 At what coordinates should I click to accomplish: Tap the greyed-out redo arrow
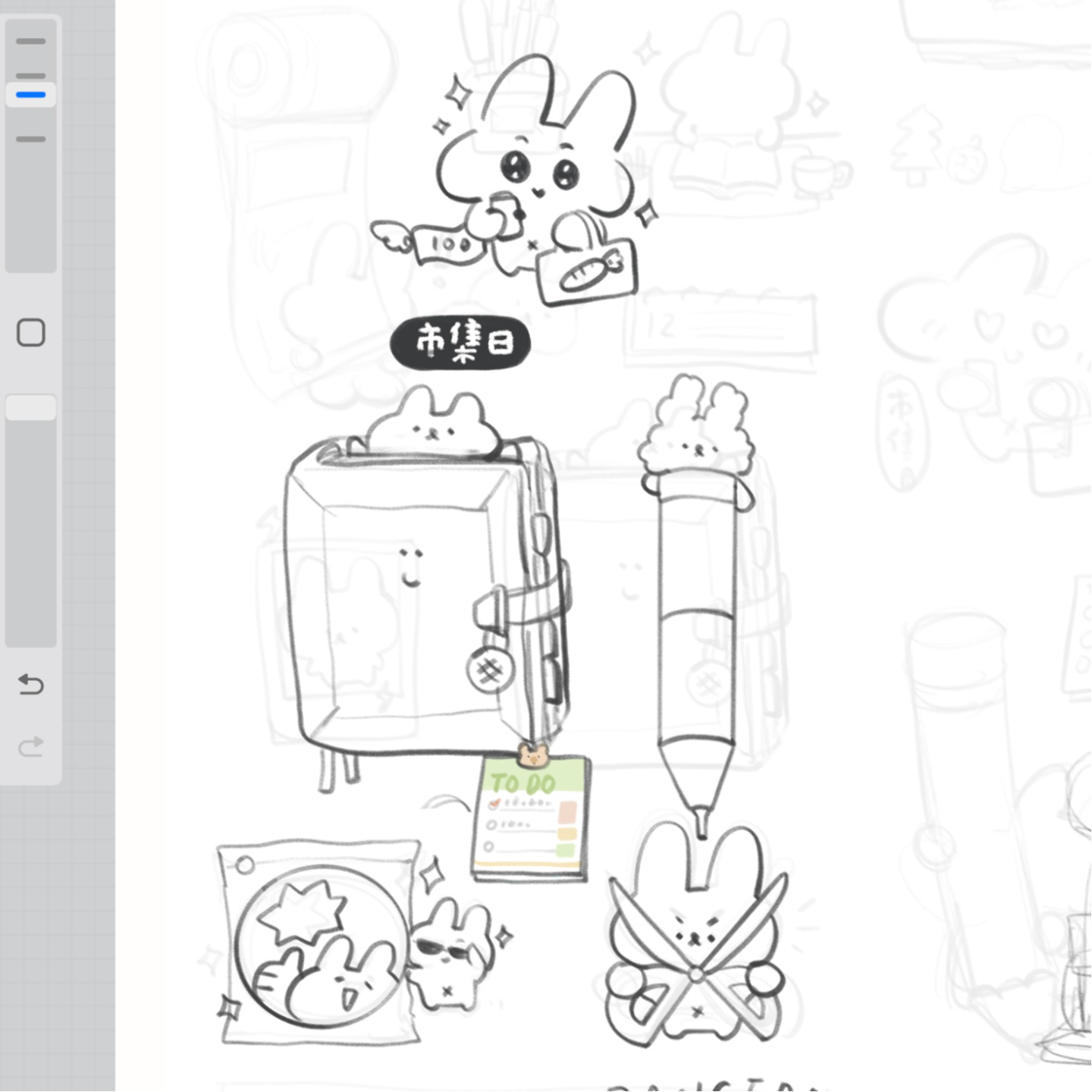[x=30, y=747]
